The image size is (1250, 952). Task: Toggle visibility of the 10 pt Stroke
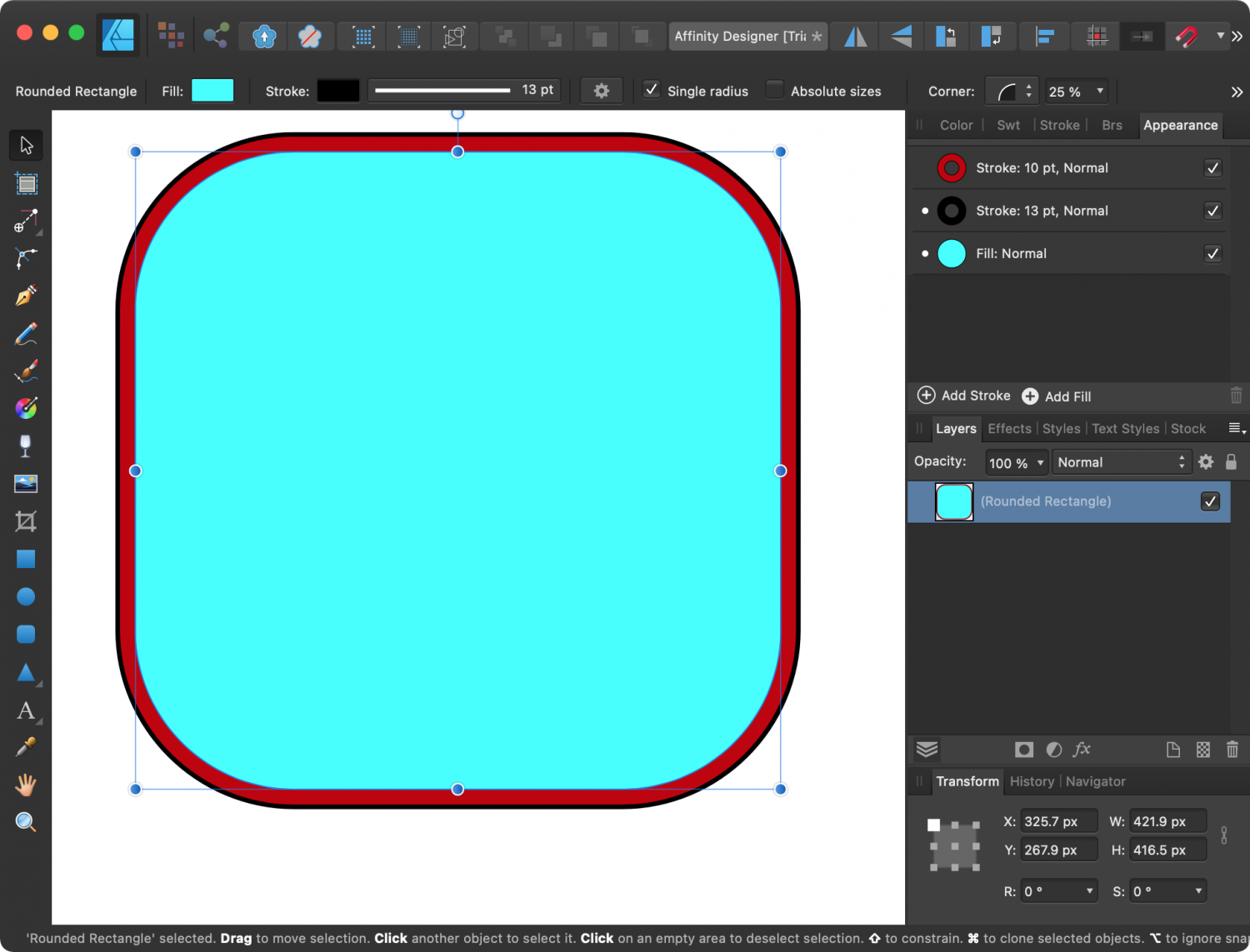(1212, 167)
